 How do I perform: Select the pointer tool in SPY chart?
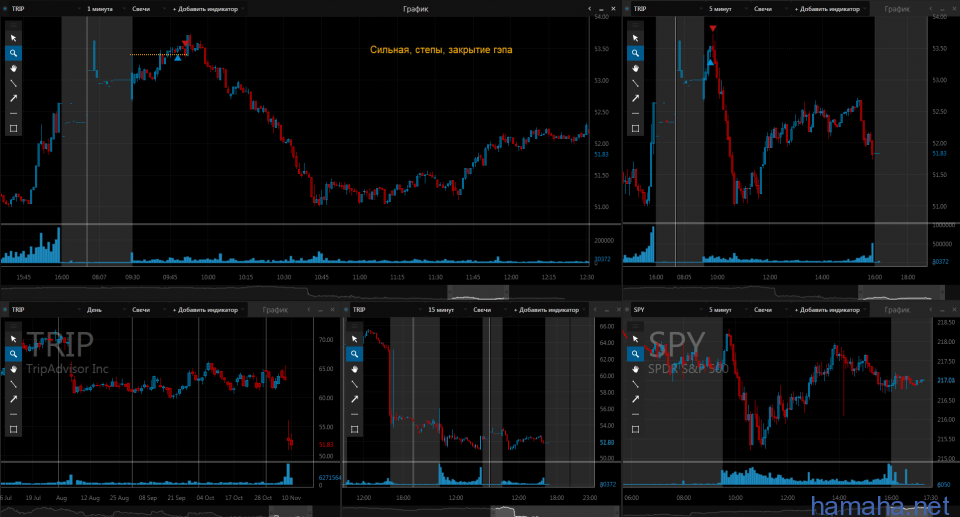click(636, 339)
